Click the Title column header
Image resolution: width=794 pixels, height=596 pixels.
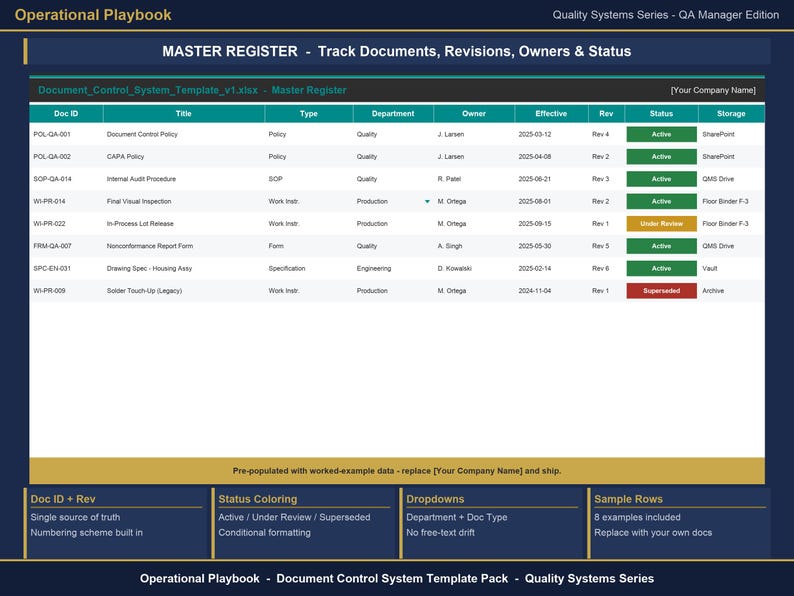tap(183, 113)
